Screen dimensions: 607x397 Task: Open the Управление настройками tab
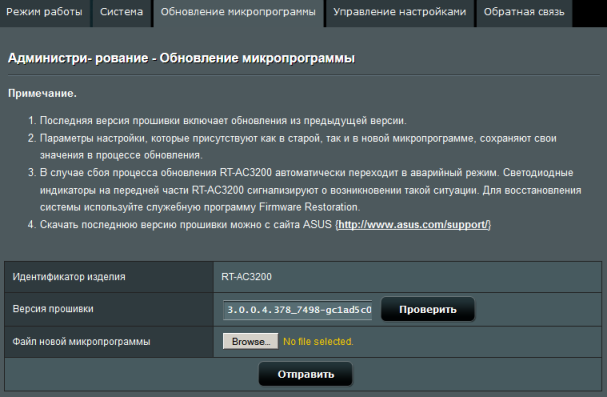point(400,12)
